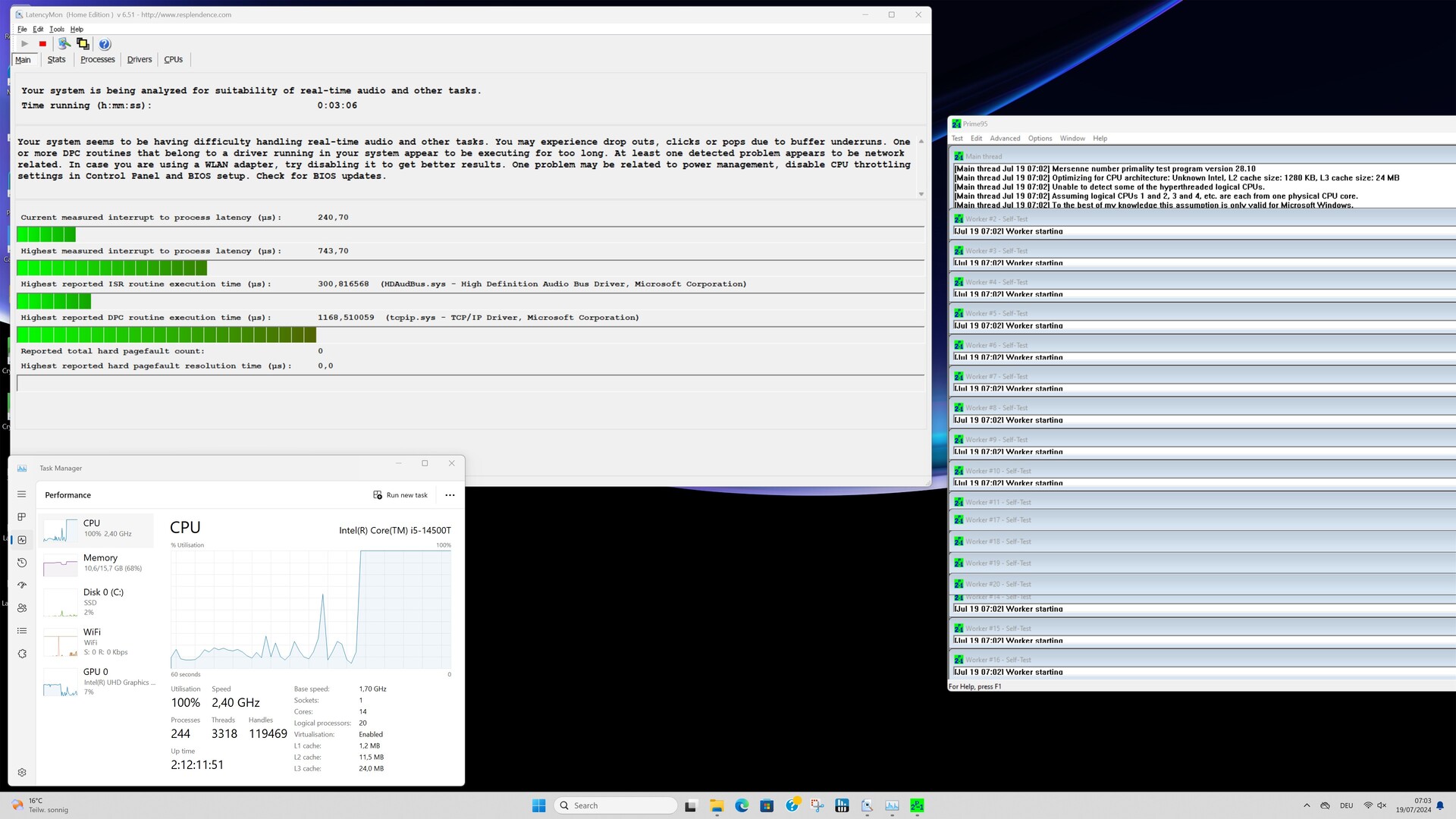Click the LatencyMon play start button

point(24,44)
